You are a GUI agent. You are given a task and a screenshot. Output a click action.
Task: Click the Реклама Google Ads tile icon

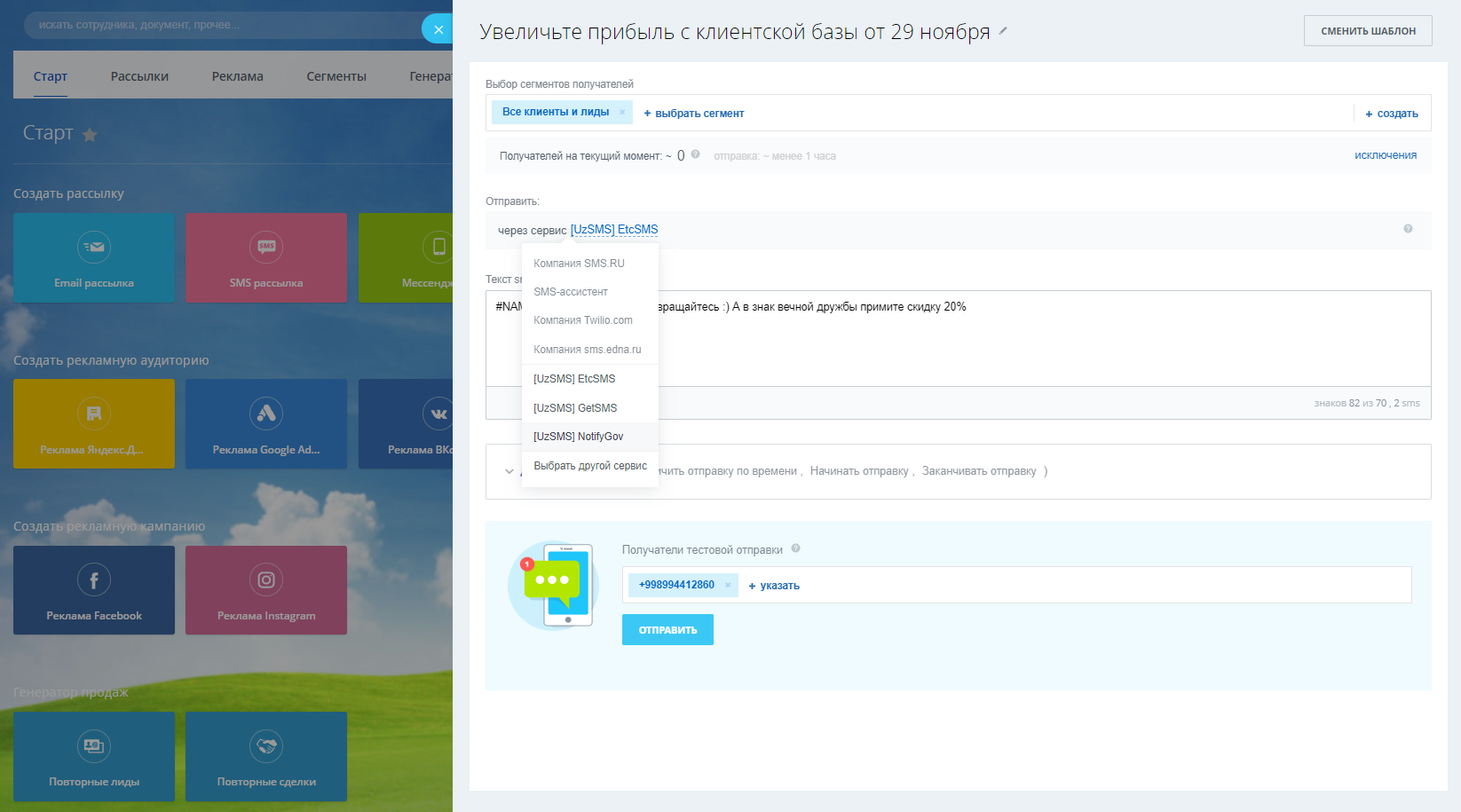pyautogui.click(x=266, y=413)
